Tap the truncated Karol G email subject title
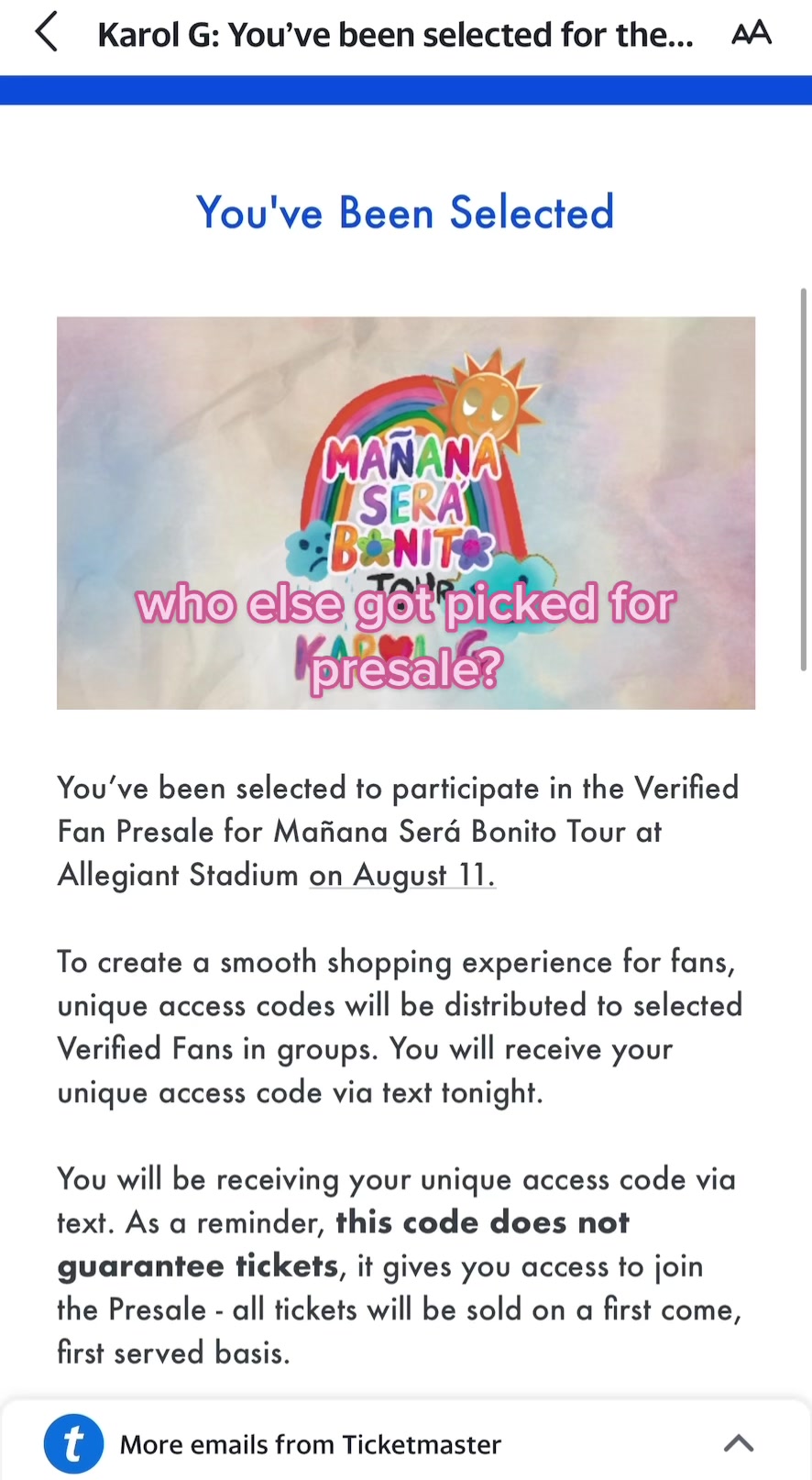812x1480 pixels. (395, 35)
